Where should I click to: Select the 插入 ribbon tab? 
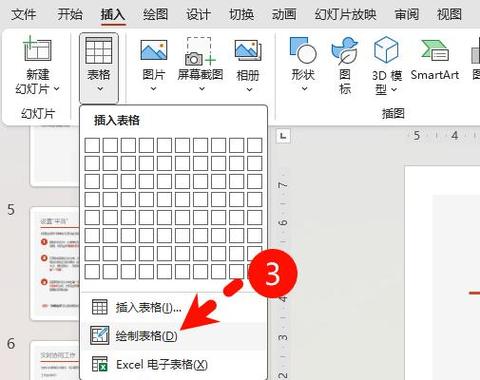tap(113, 15)
